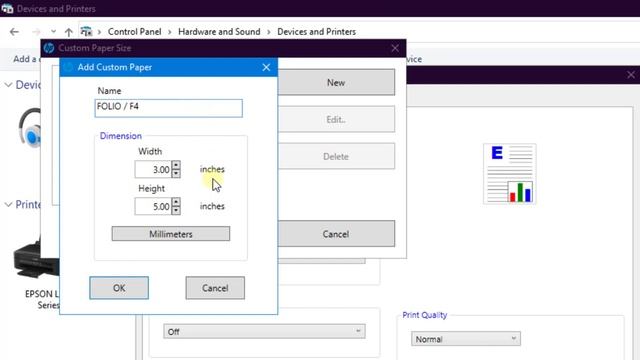Image resolution: width=640 pixels, height=360 pixels.
Task: Click the Dimension group label
Action: coord(121,136)
